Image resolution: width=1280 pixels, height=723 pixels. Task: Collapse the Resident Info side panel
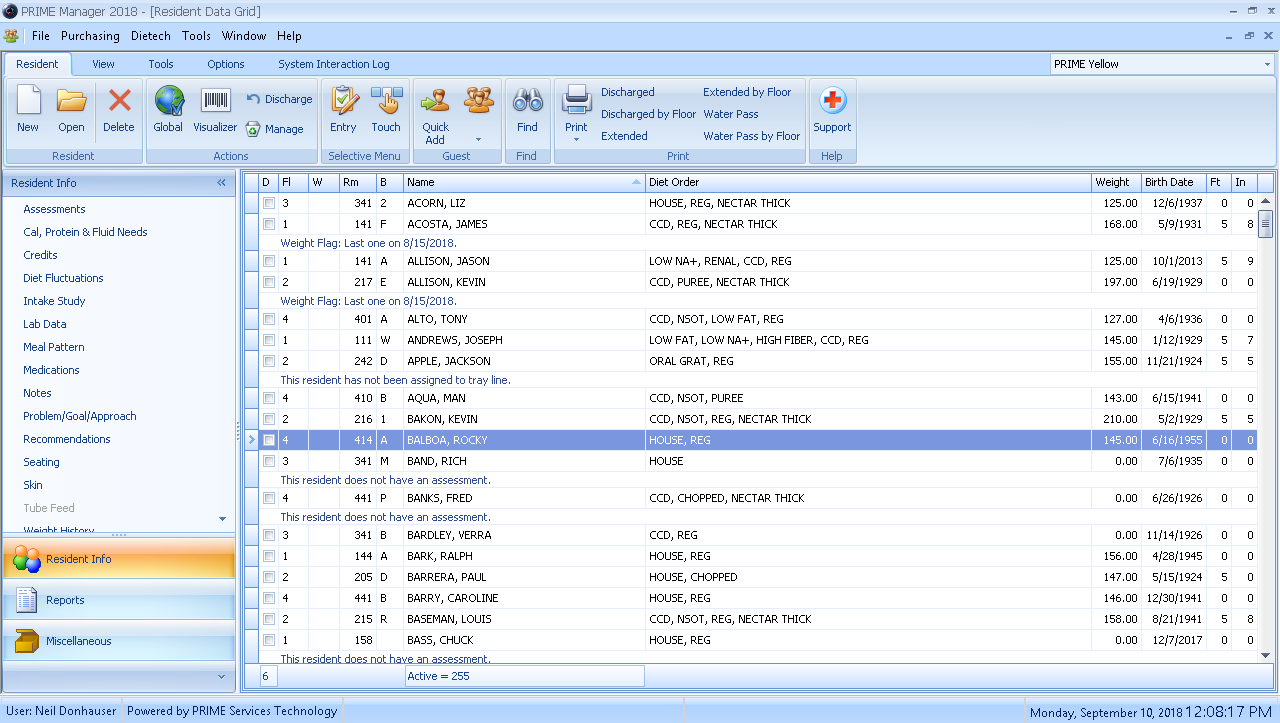tap(221, 183)
